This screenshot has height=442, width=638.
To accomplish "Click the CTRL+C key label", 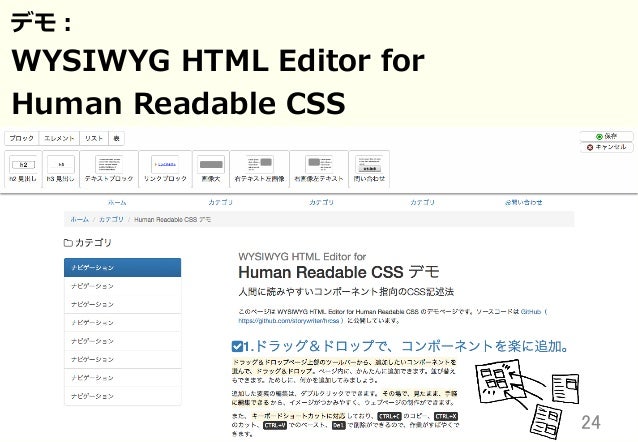I will (x=389, y=416).
